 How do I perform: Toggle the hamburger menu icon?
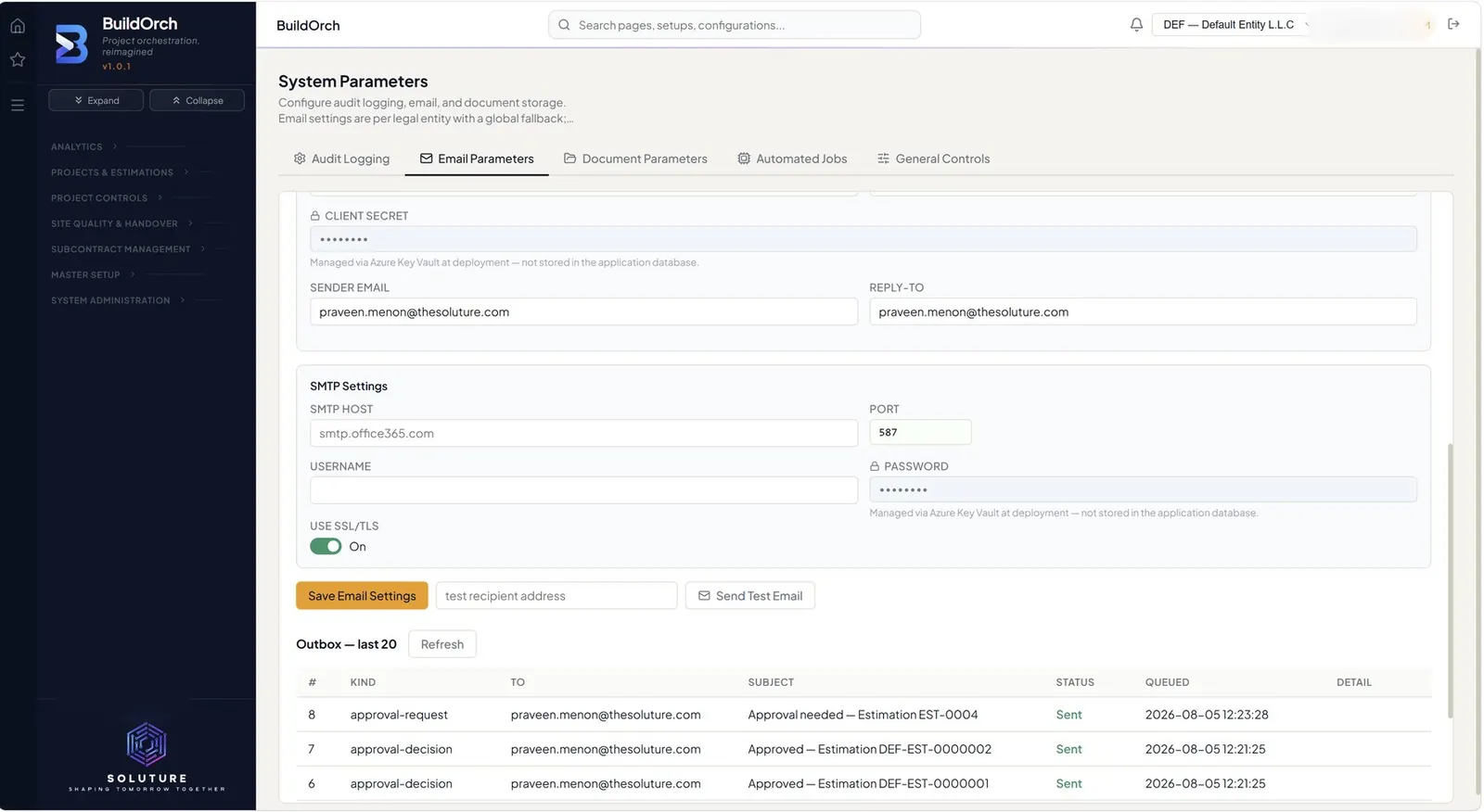[18, 106]
